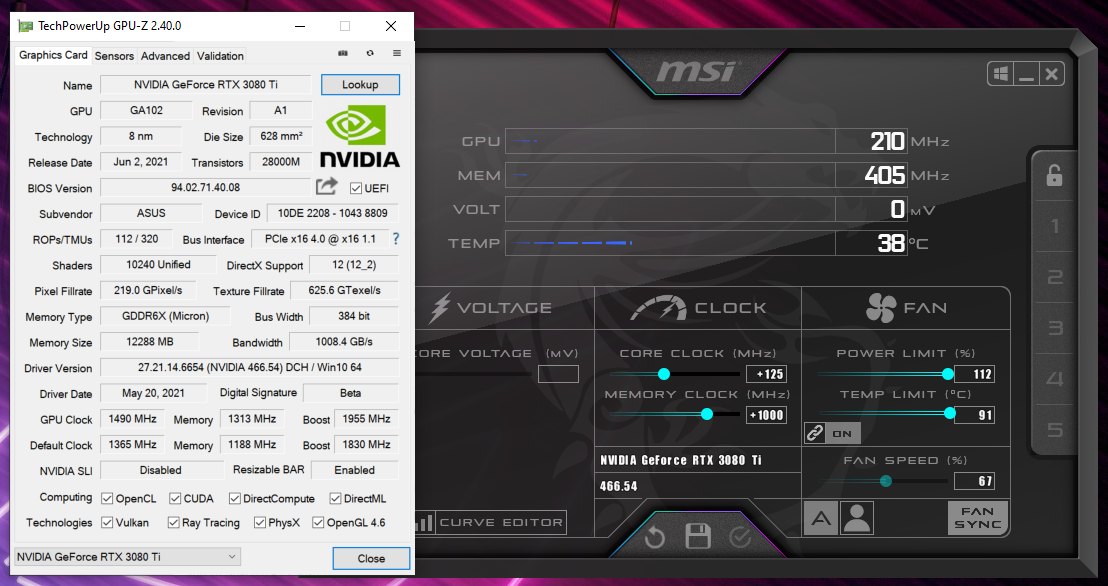Viewport: 1108px width, 586px height.
Task: Save settings with the floppy disk icon
Action: [x=697, y=537]
